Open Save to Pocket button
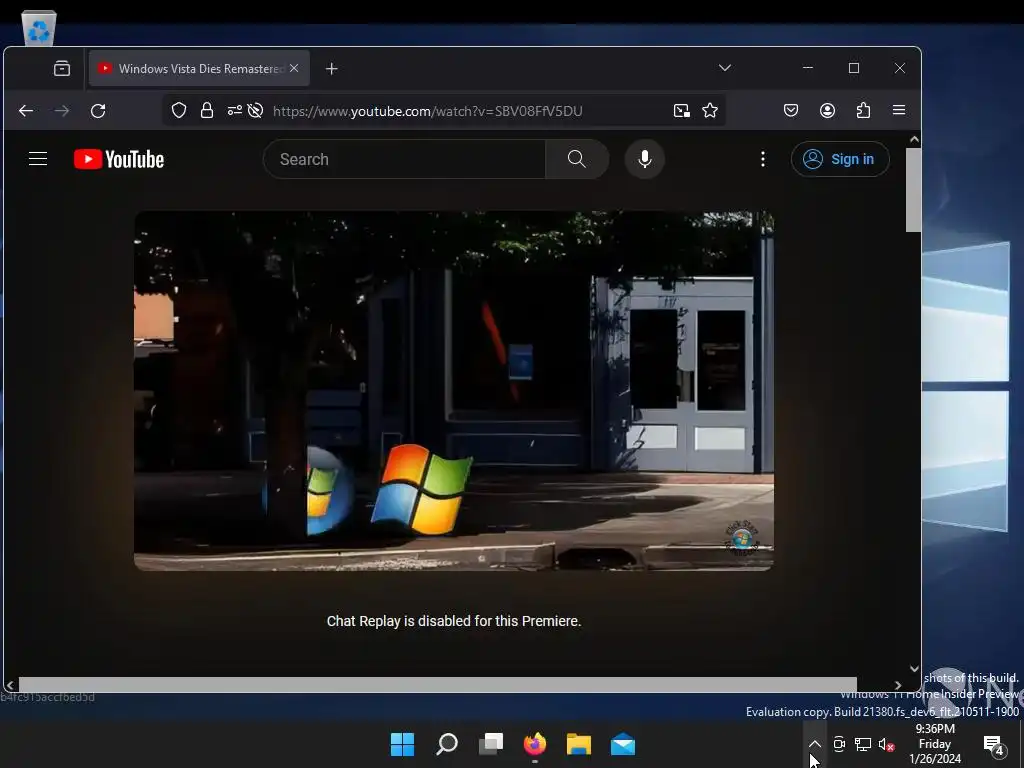The width and height of the screenshot is (1024, 768). click(x=791, y=110)
